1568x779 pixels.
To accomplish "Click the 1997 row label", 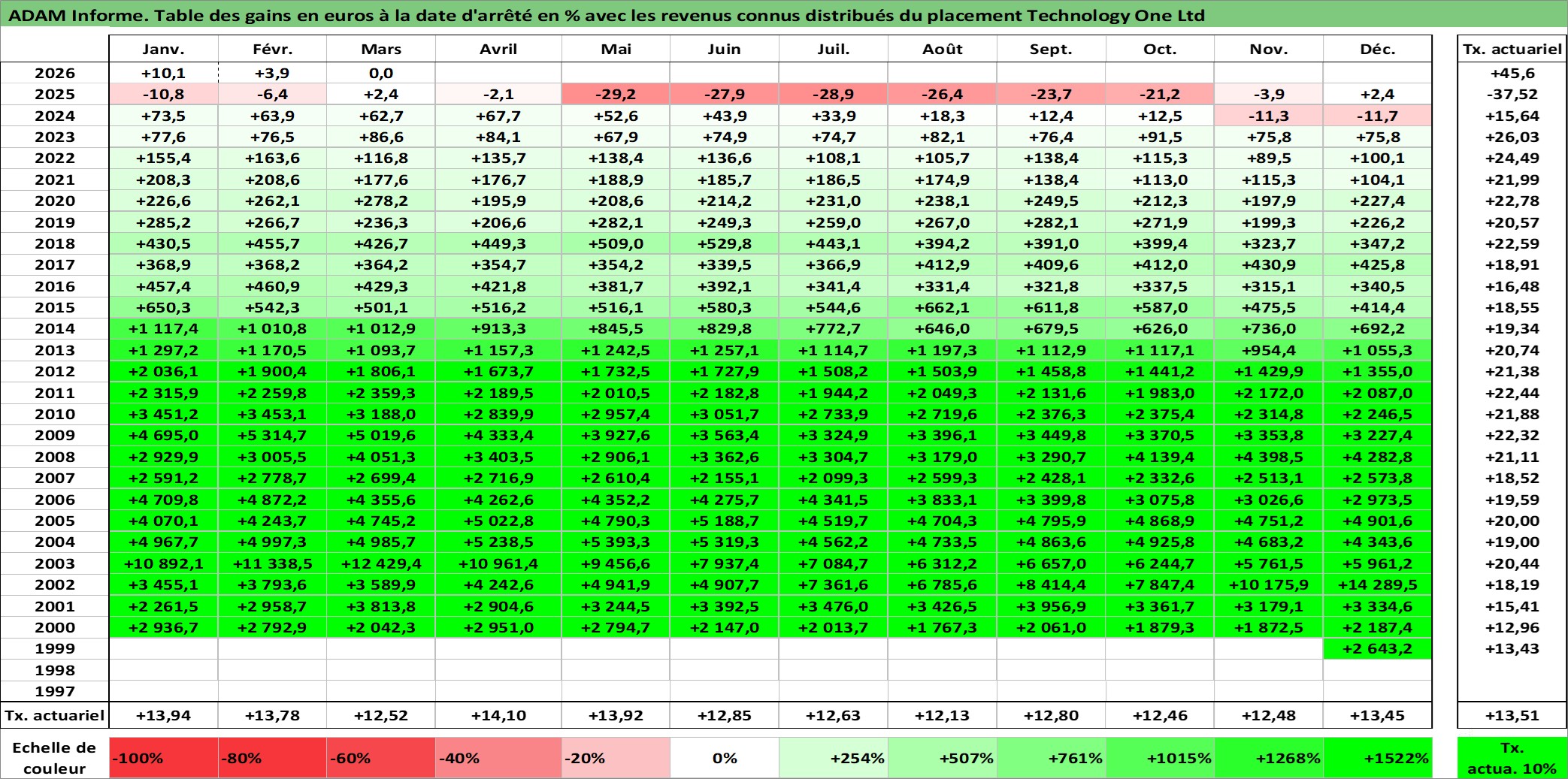I will coord(55,691).
